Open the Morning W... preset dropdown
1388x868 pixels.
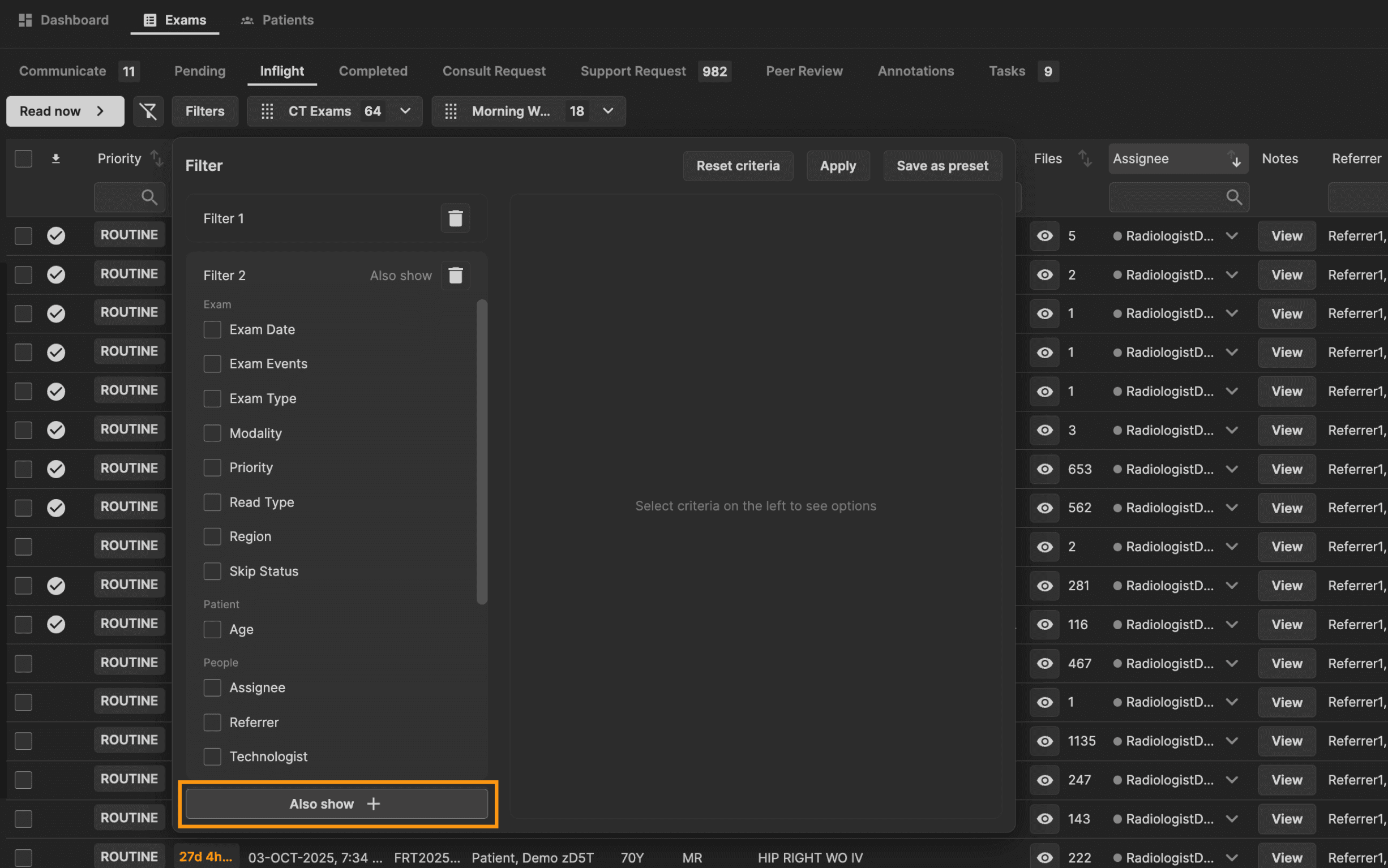608,111
